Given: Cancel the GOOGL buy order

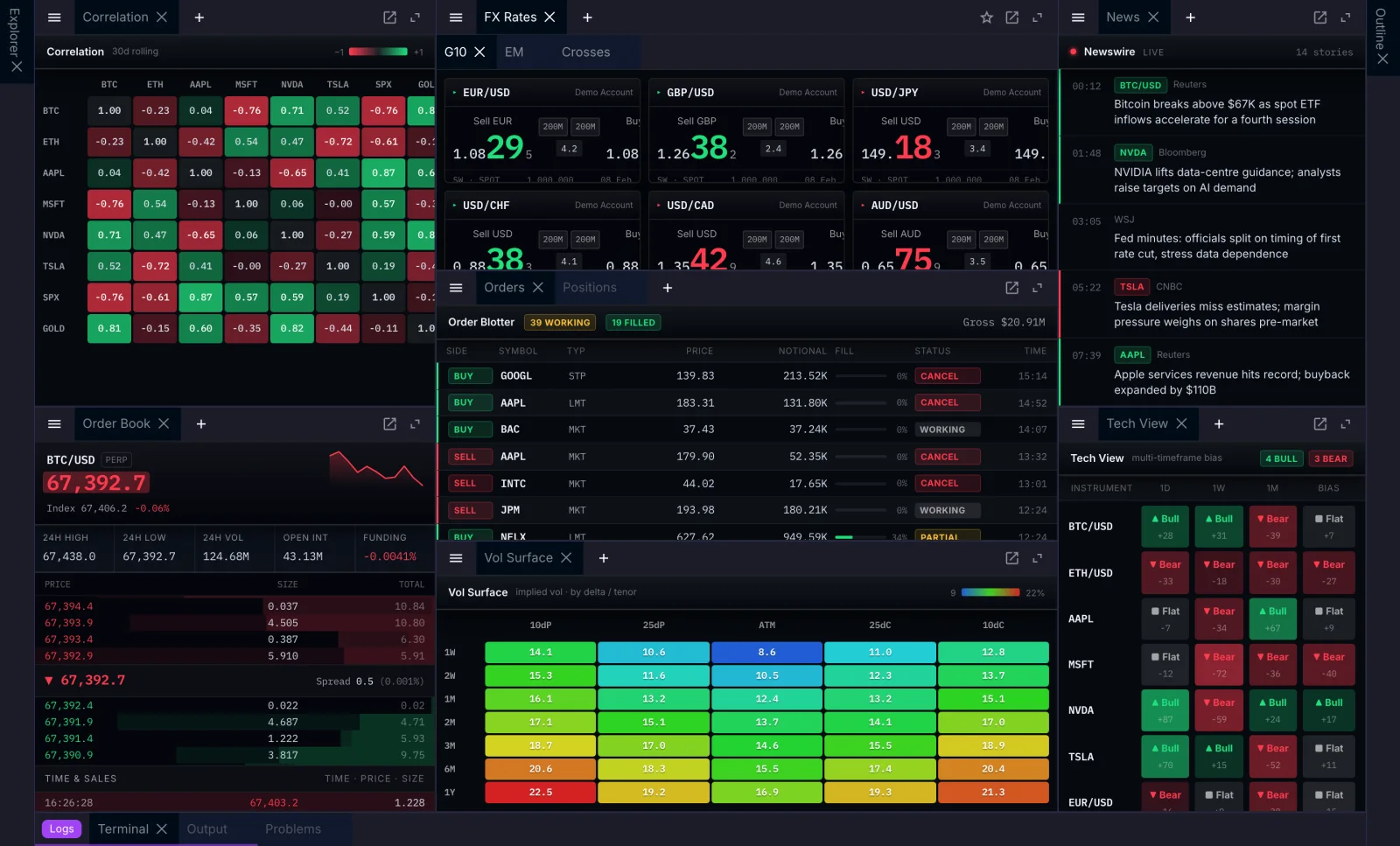Looking at the screenshot, I should [x=948, y=376].
